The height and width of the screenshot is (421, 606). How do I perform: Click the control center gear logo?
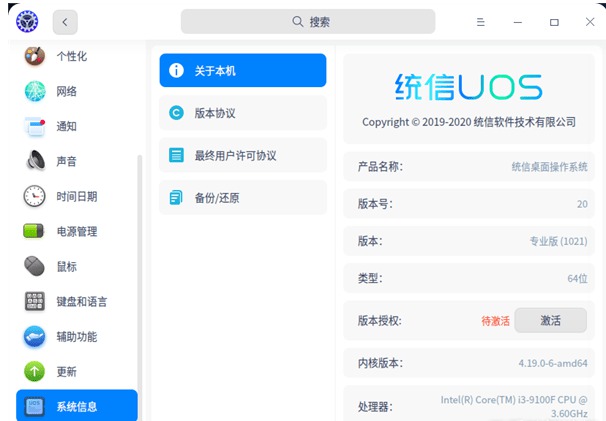[27, 21]
